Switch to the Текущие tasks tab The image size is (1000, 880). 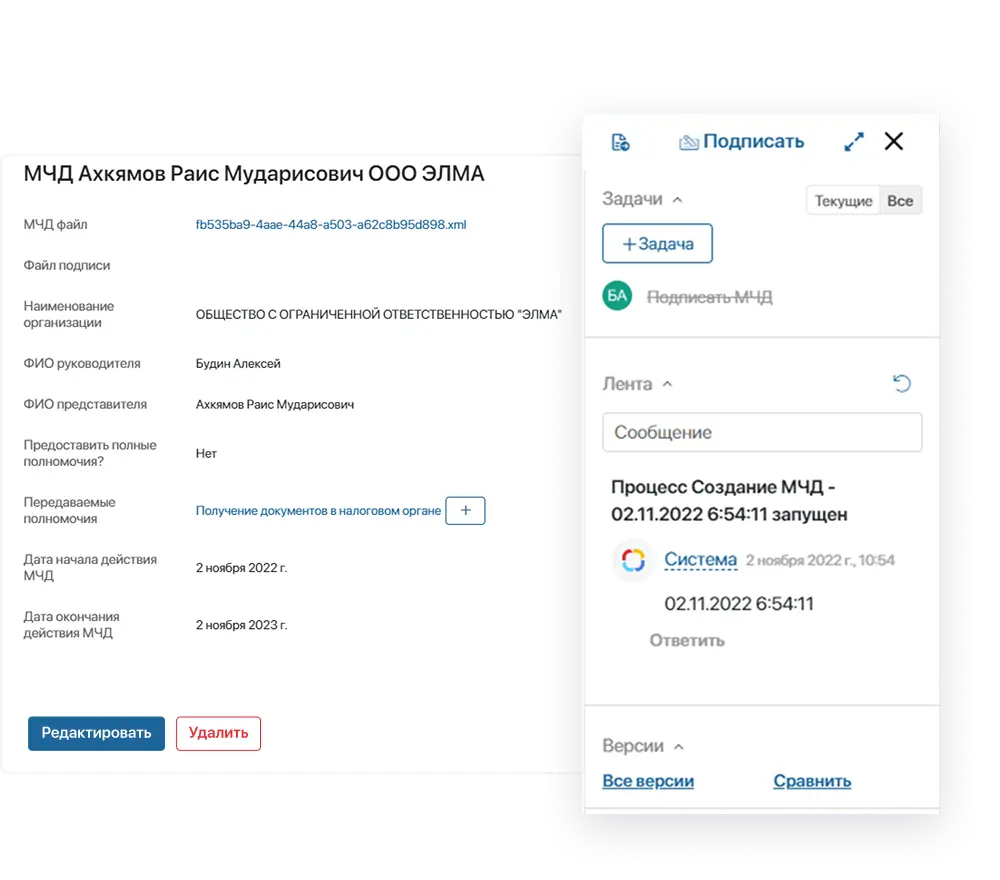842,201
